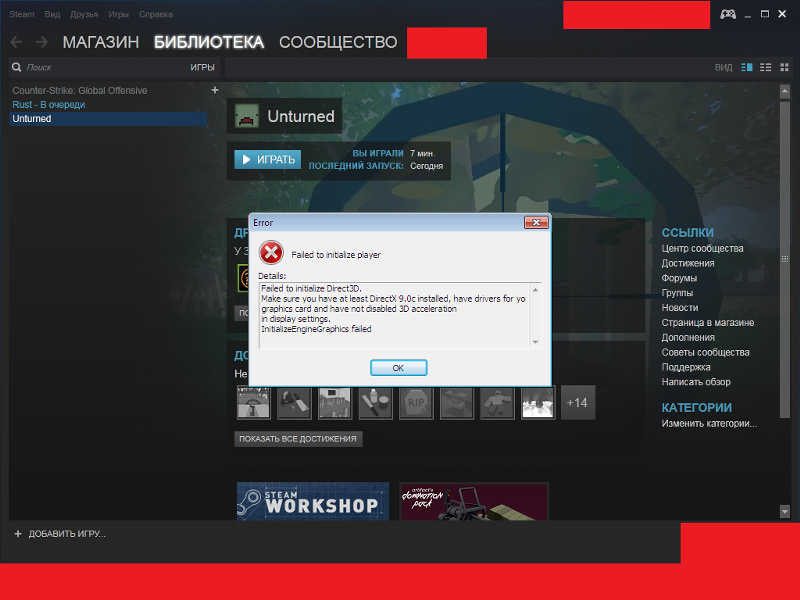Open the Достижения link
The image size is (800, 600).
688,263
